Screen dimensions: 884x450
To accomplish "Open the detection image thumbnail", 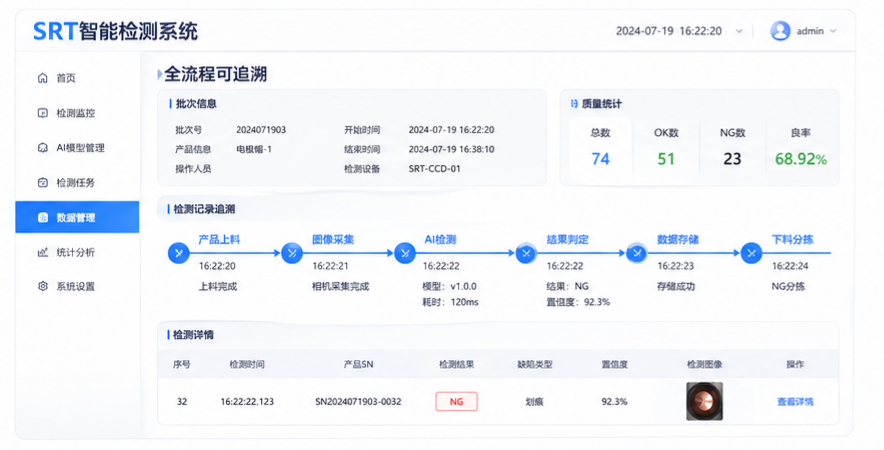I will click(x=705, y=402).
